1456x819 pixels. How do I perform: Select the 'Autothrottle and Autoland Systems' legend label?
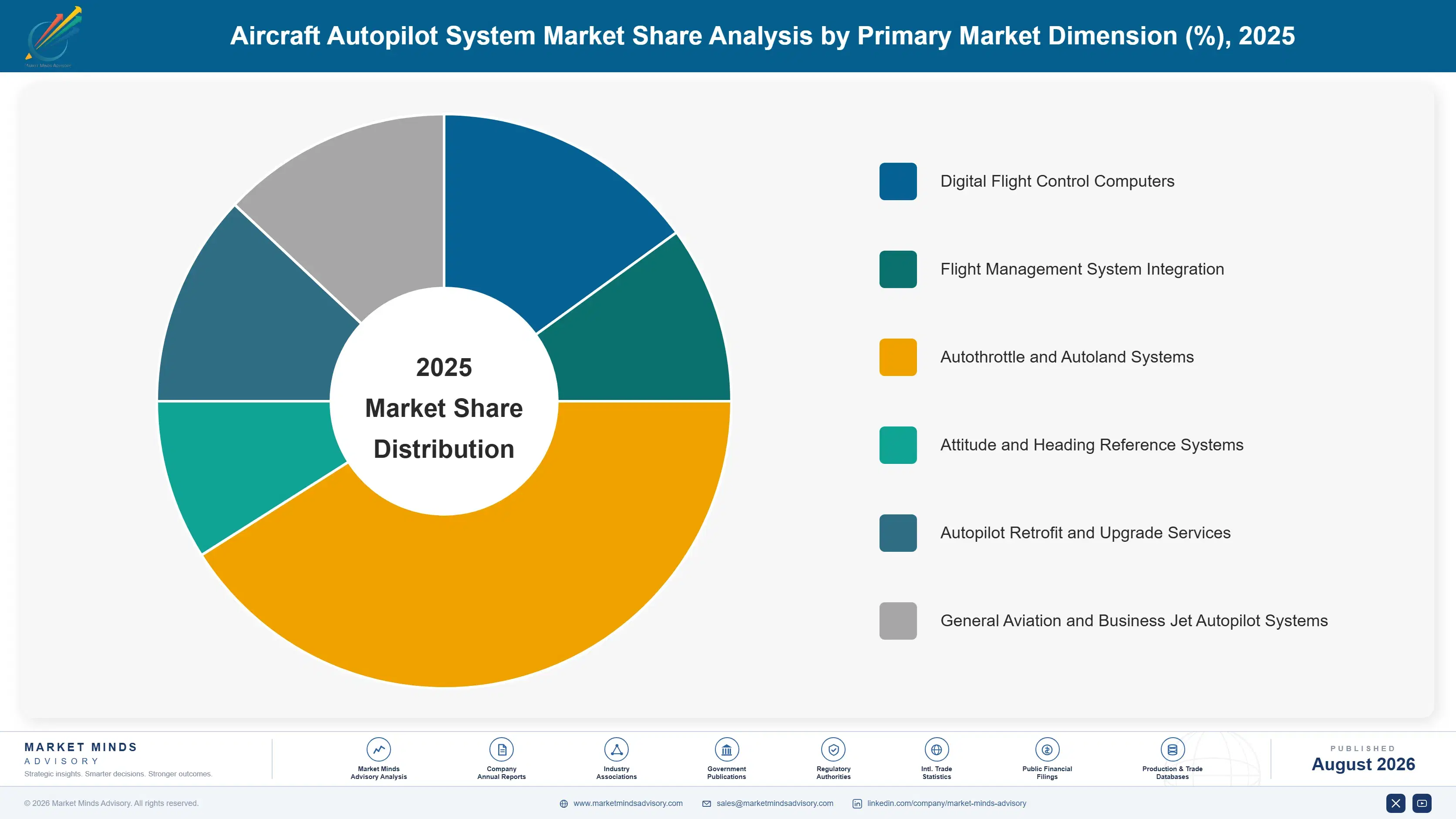click(x=1067, y=357)
